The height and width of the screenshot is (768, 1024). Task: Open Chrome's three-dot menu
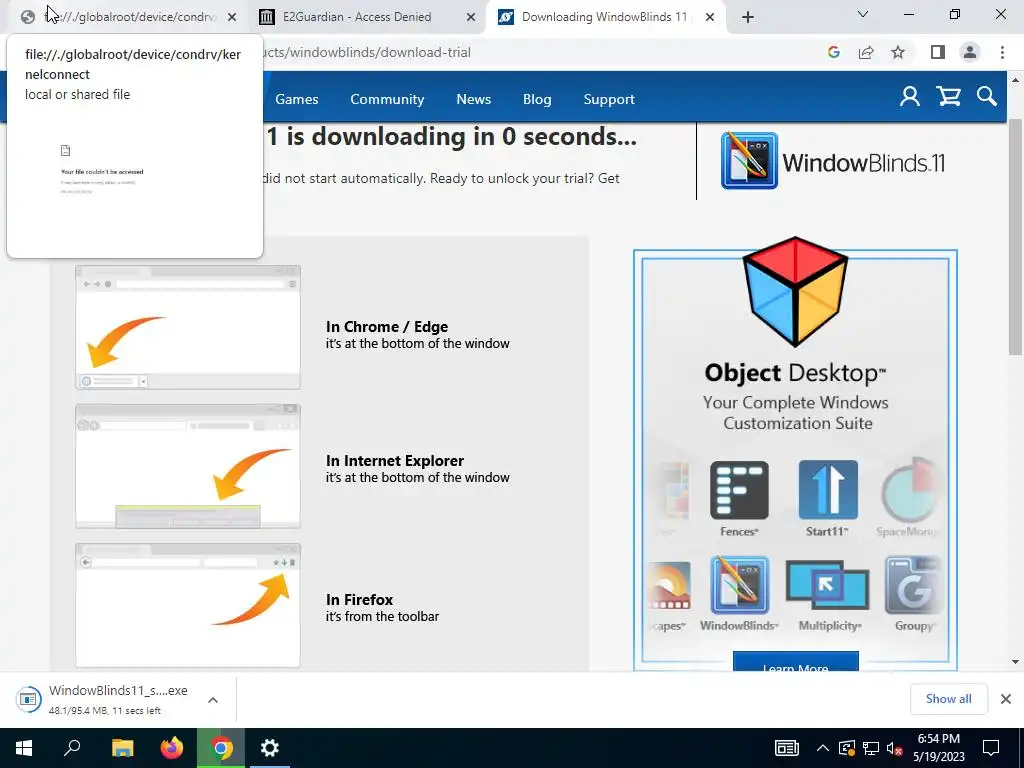(1002, 52)
